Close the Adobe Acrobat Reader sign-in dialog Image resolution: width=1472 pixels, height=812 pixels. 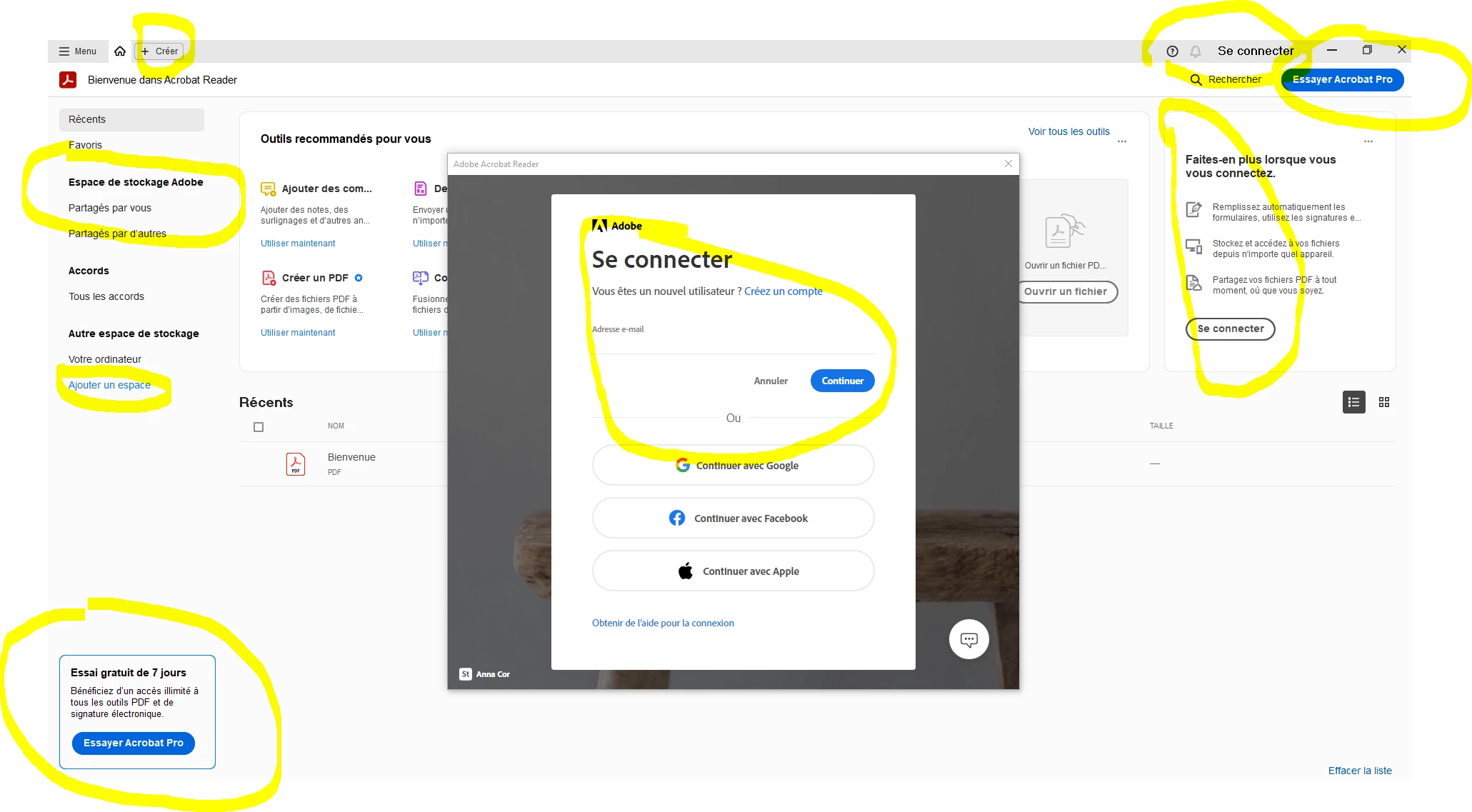tap(1008, 164)
